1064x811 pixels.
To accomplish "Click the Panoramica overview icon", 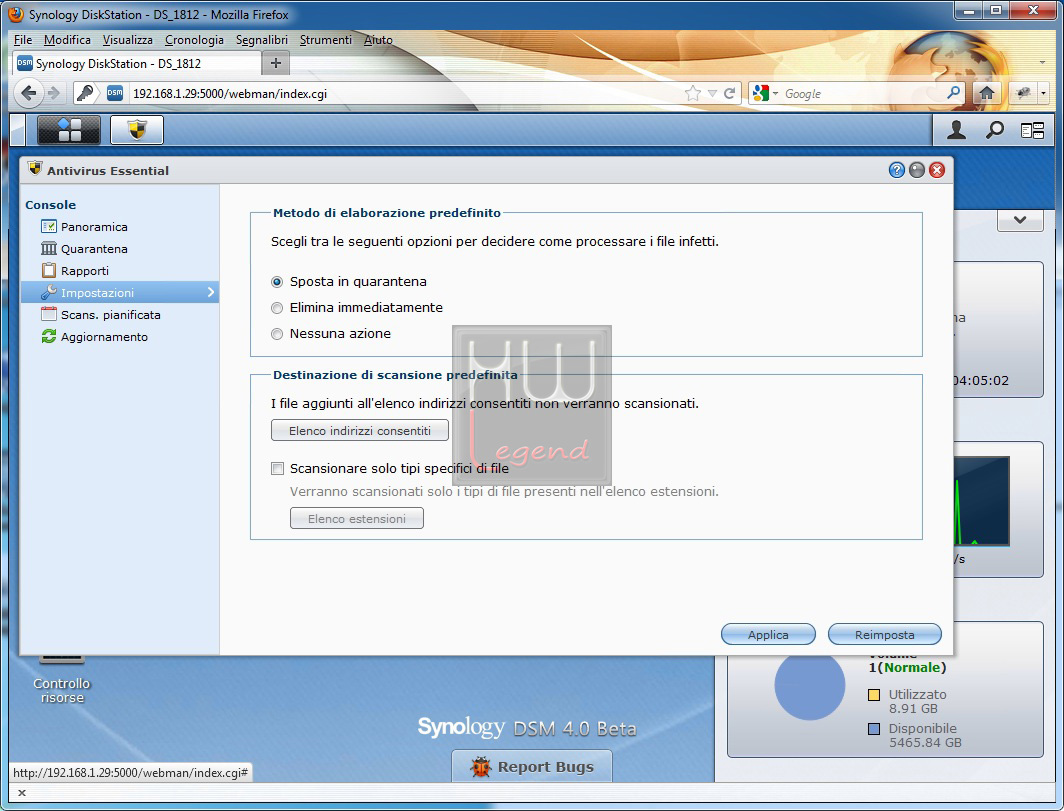I will [49, 227].
